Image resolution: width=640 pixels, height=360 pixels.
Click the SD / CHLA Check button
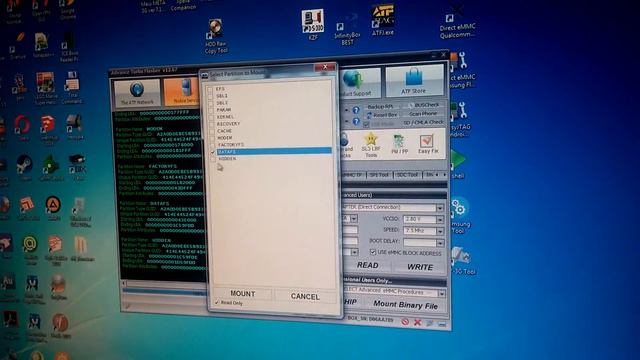[423, 122]
